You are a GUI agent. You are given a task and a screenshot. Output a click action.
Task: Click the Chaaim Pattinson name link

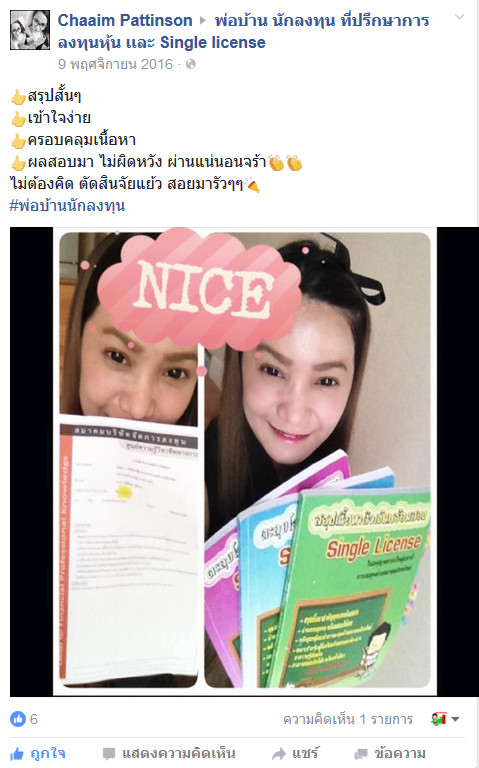tap(125, 21)
